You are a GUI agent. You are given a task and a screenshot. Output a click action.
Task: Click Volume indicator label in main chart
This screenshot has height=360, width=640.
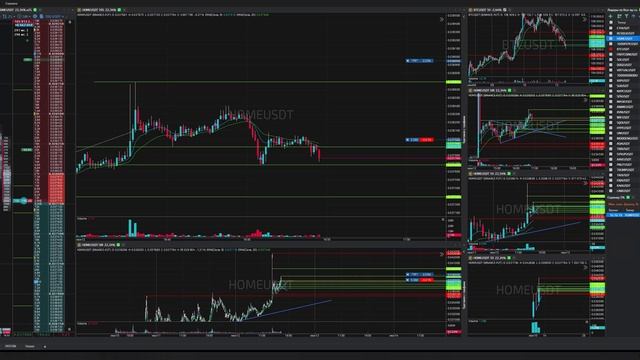[82, 219]
